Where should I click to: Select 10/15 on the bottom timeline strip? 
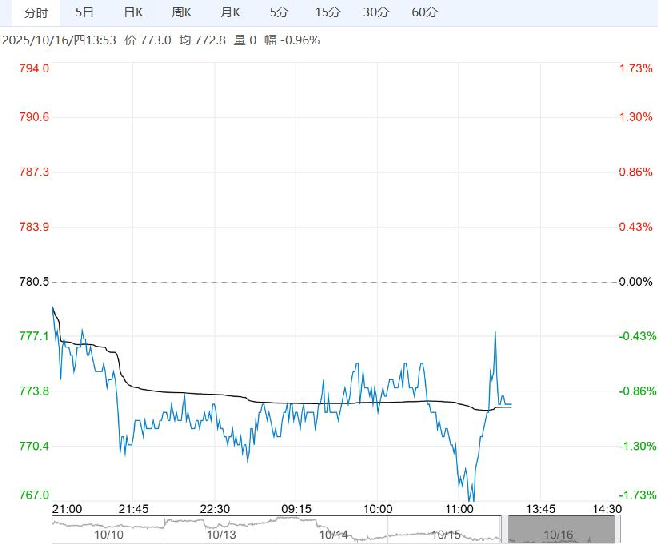pyautogui.click(x=445, y=535)
